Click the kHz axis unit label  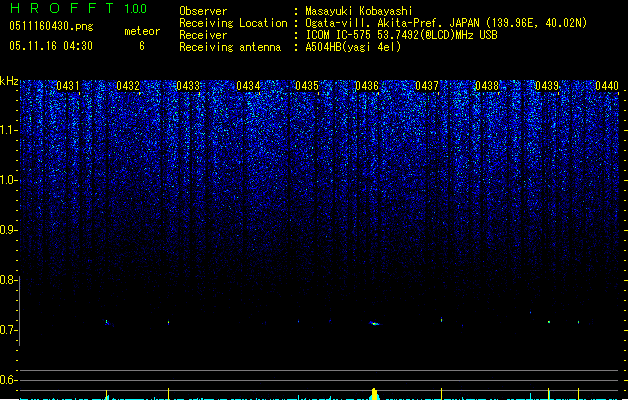(x=9, y=81)
